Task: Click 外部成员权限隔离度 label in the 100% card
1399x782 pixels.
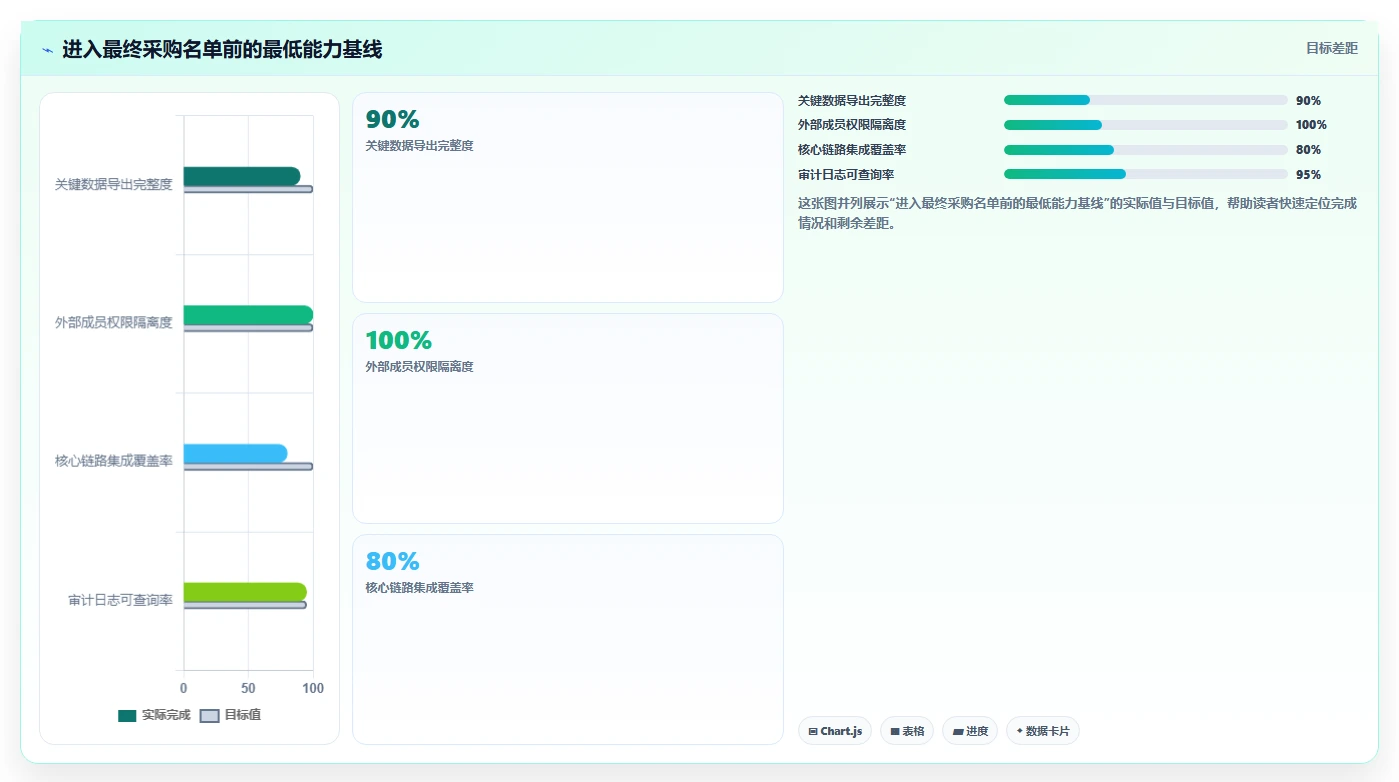Action: (x=420, y=367)
